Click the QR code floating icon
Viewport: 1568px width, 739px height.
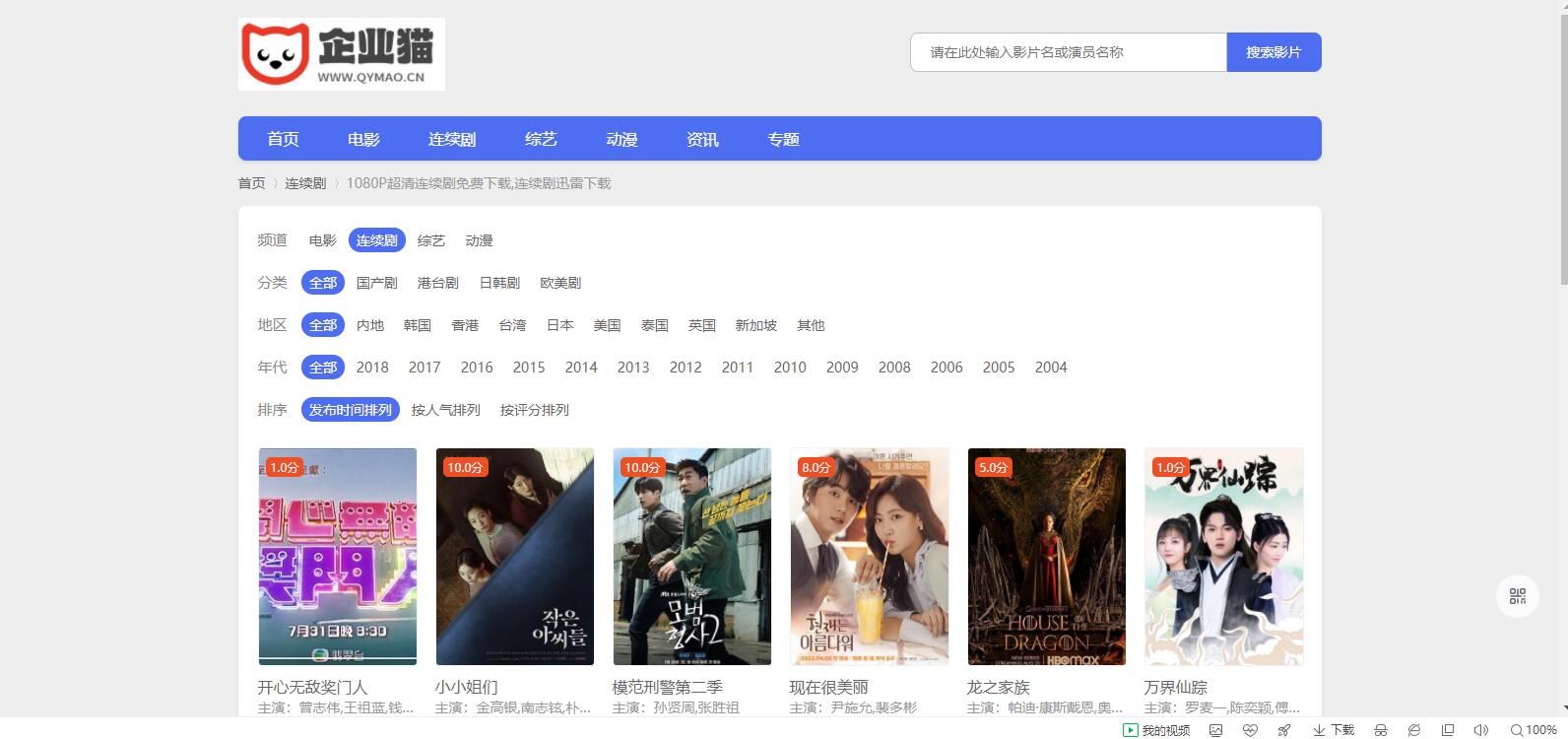(1517, 596)
